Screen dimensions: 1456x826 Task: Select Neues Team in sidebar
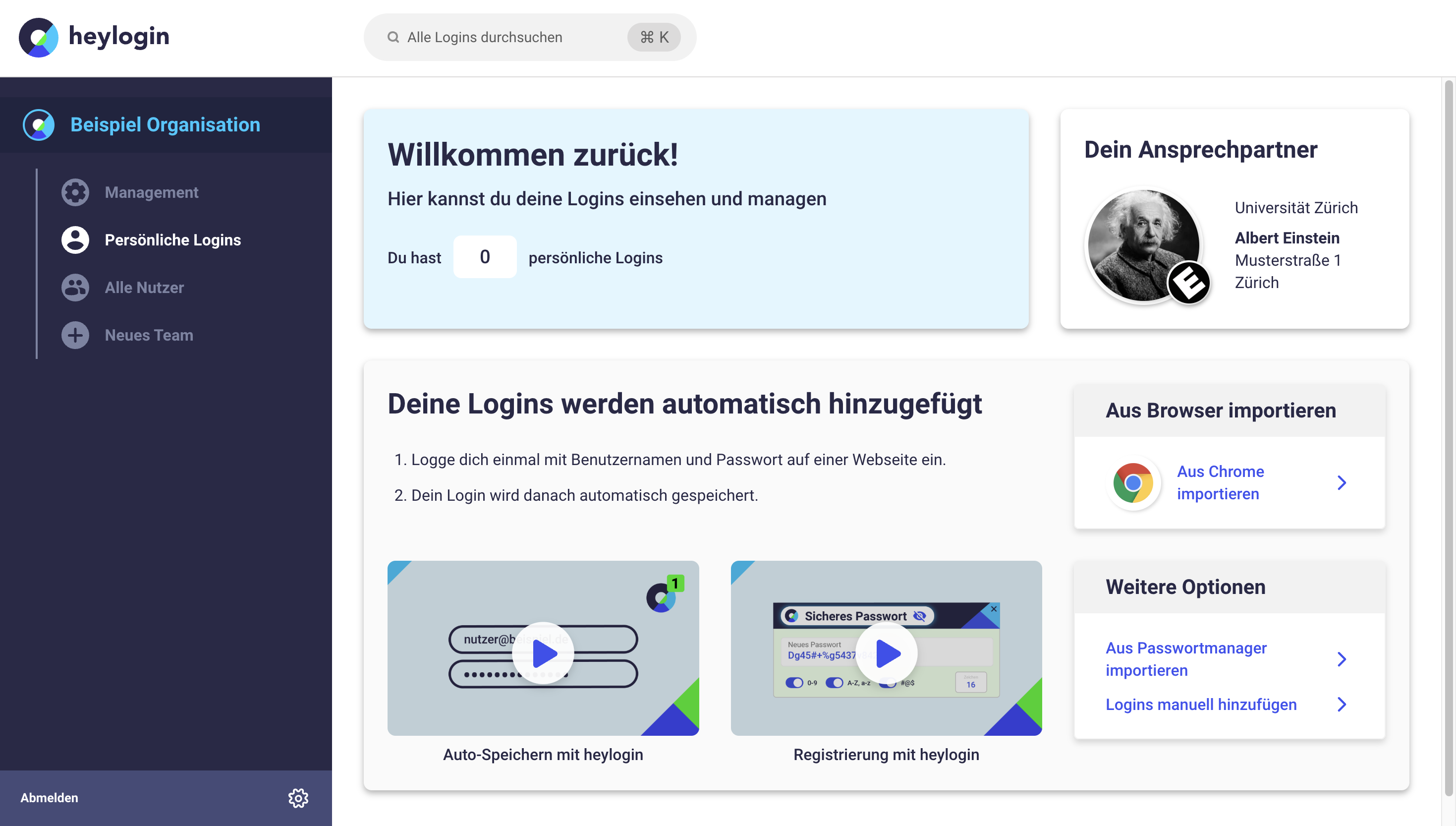(149, 335)
